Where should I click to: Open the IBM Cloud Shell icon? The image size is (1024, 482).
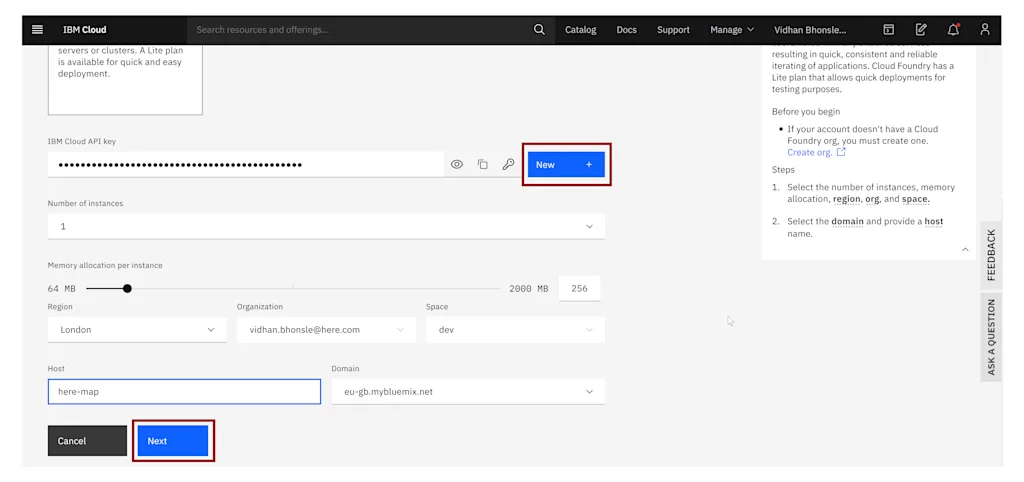click(888, 29)
